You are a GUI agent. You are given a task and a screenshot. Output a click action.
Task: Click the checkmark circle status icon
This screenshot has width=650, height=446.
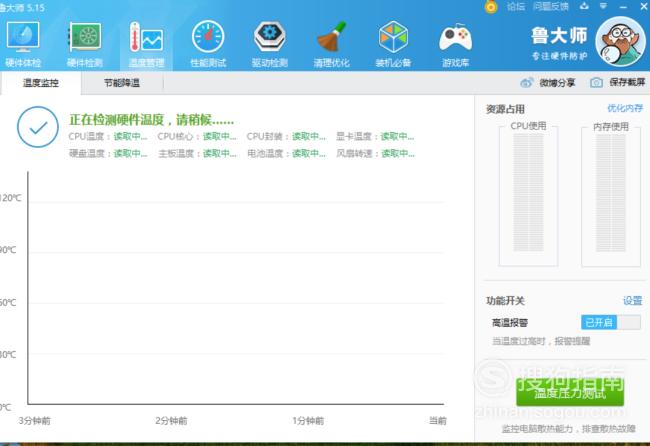point(38,127)
